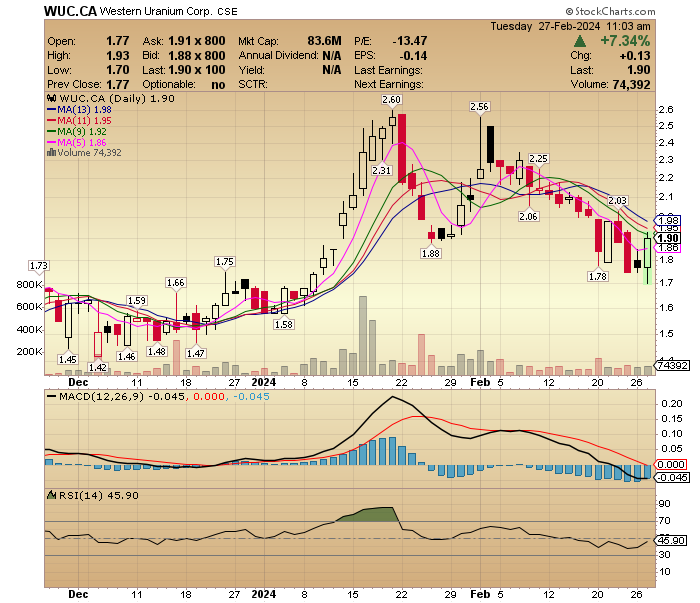Click the High value 1.93
Screen dimensions: 700x603
coord(118,56)
